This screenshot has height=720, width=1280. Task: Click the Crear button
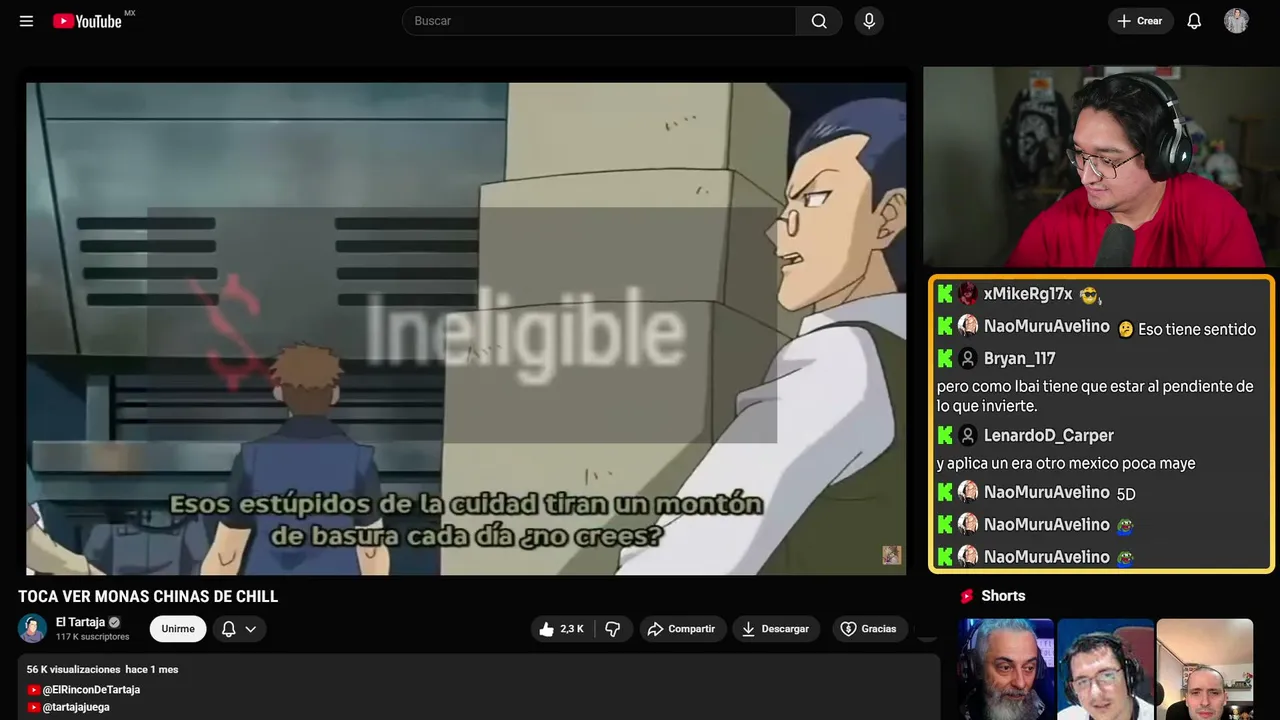tap(1140, 21)
